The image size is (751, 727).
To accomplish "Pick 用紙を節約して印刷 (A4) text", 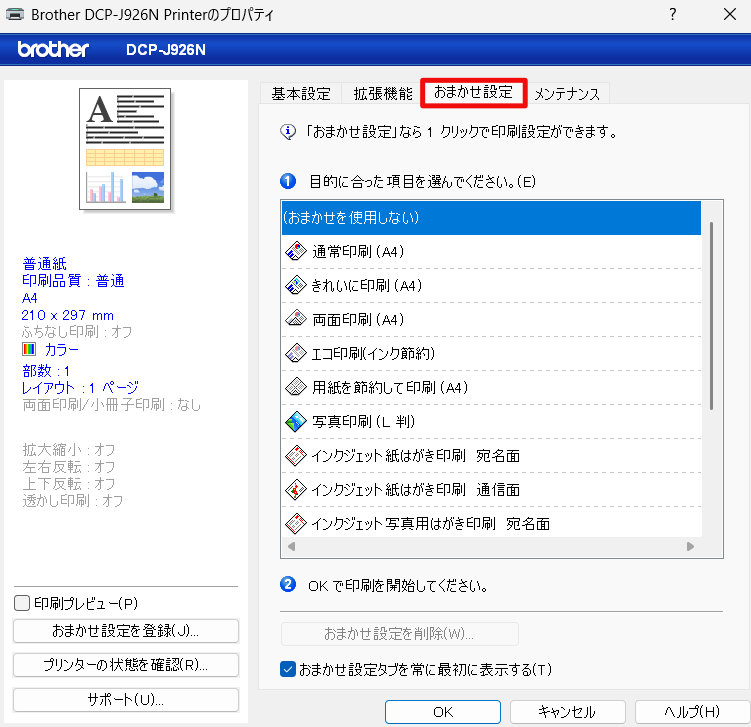I will pos(390,387).
